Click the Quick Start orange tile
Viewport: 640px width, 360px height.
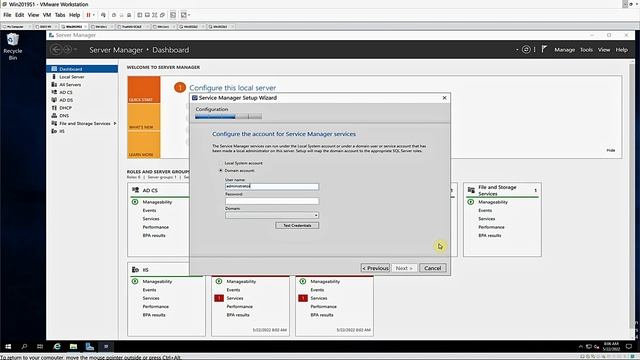[144, 89]
